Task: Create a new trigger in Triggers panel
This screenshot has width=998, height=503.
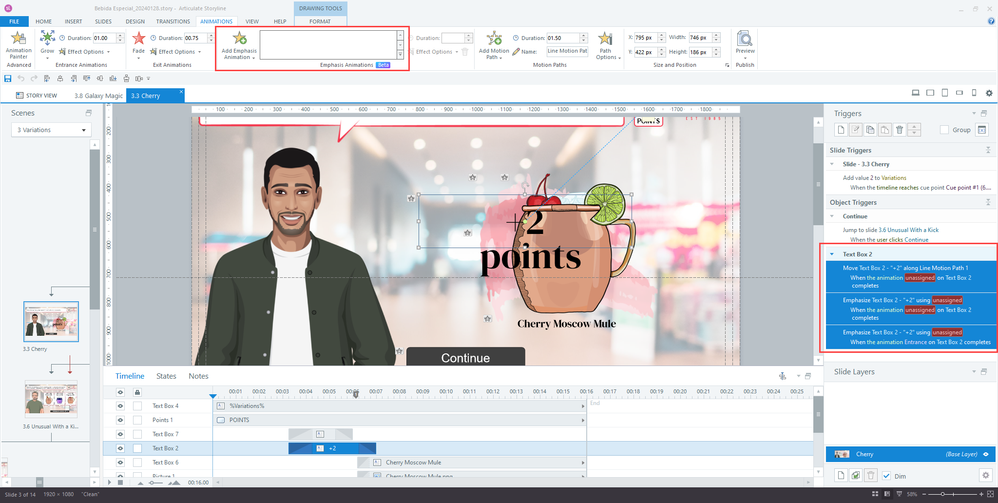Action: [x=839, y=130]
